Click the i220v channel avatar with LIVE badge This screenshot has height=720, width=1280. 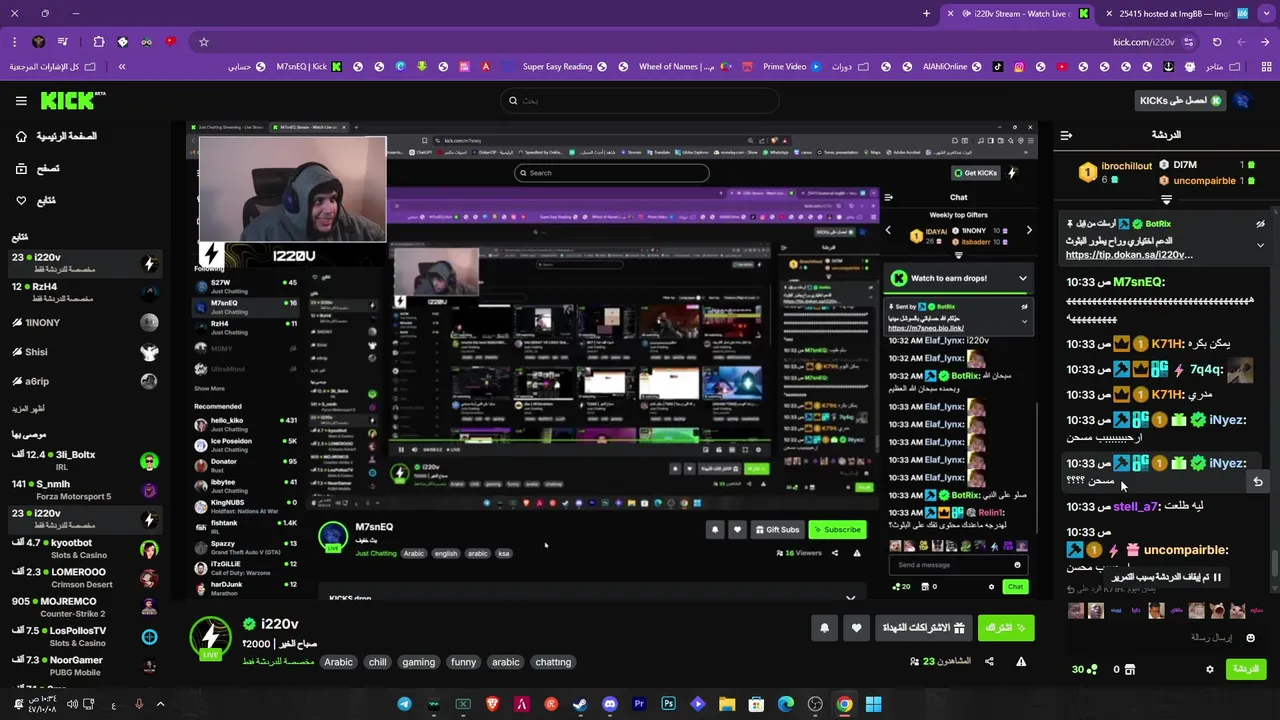coord(210,638)
